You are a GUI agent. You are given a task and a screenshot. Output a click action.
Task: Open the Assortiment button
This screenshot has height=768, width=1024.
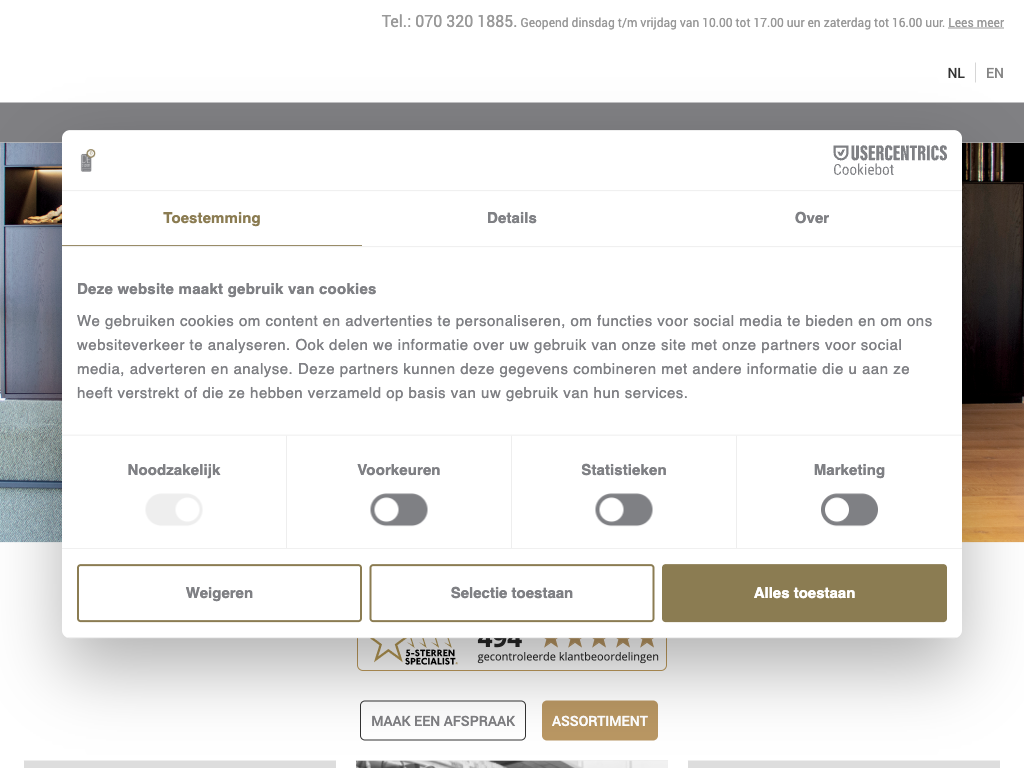point(600,720)
